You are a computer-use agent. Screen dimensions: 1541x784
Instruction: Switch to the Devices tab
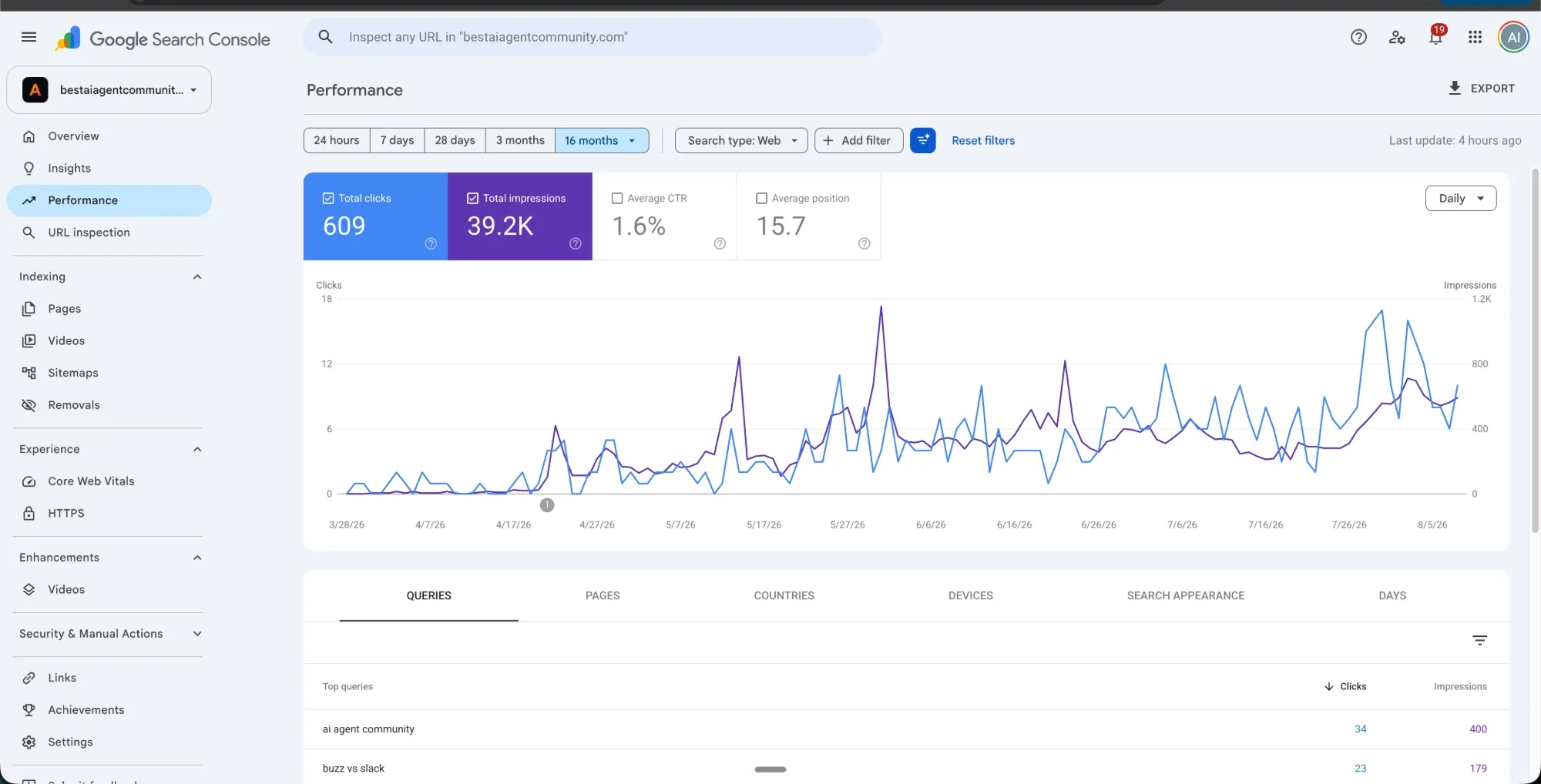(x=970, y=595)
